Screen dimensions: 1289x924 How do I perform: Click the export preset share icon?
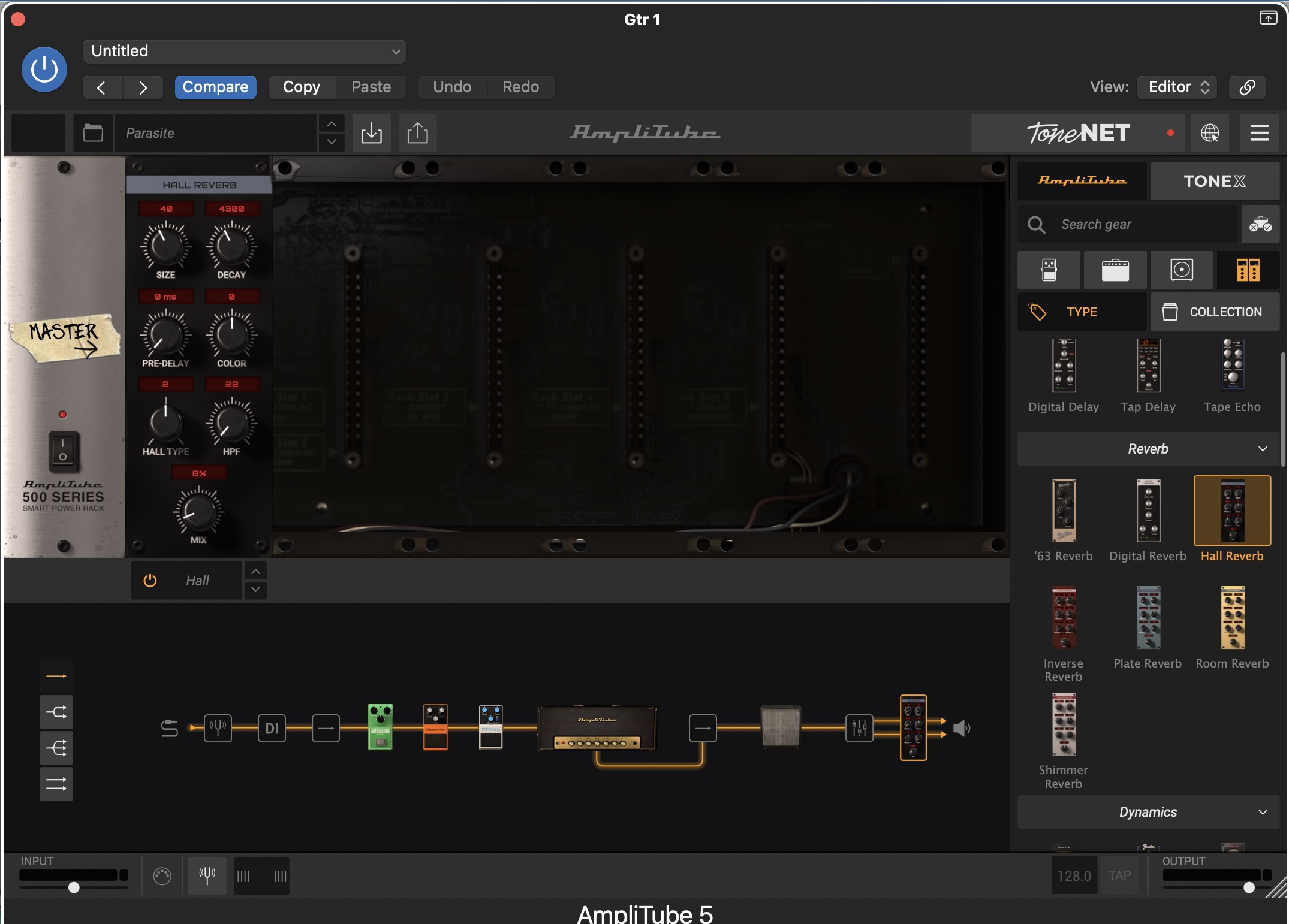click(x=417, y=132)
